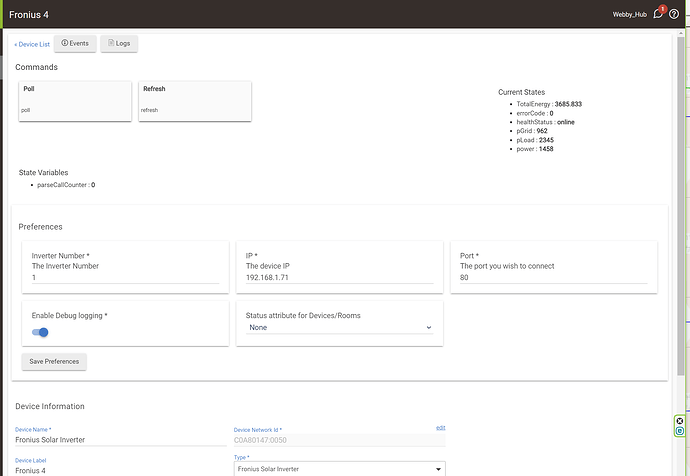Click pLoad : 2345 state
Screen dimensions: 690x476
tap(535, 140)
